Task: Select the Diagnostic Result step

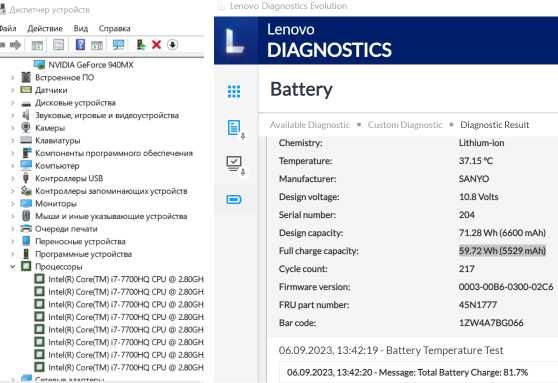Action: pyautogui.click(x=494, y=125)
